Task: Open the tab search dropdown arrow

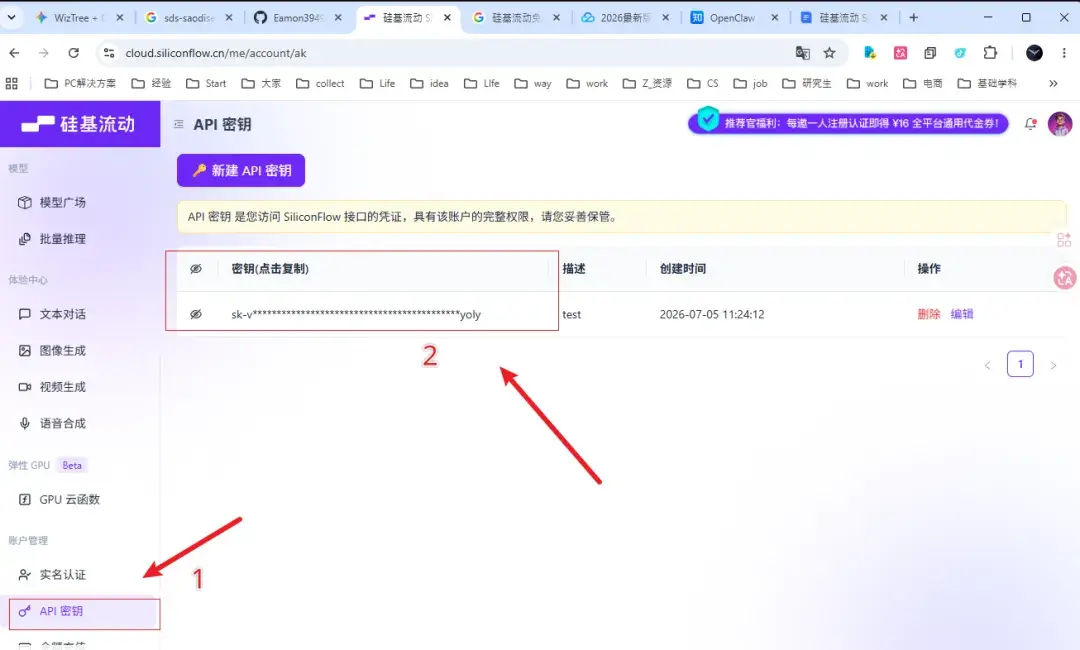Action: pos(12,17)
